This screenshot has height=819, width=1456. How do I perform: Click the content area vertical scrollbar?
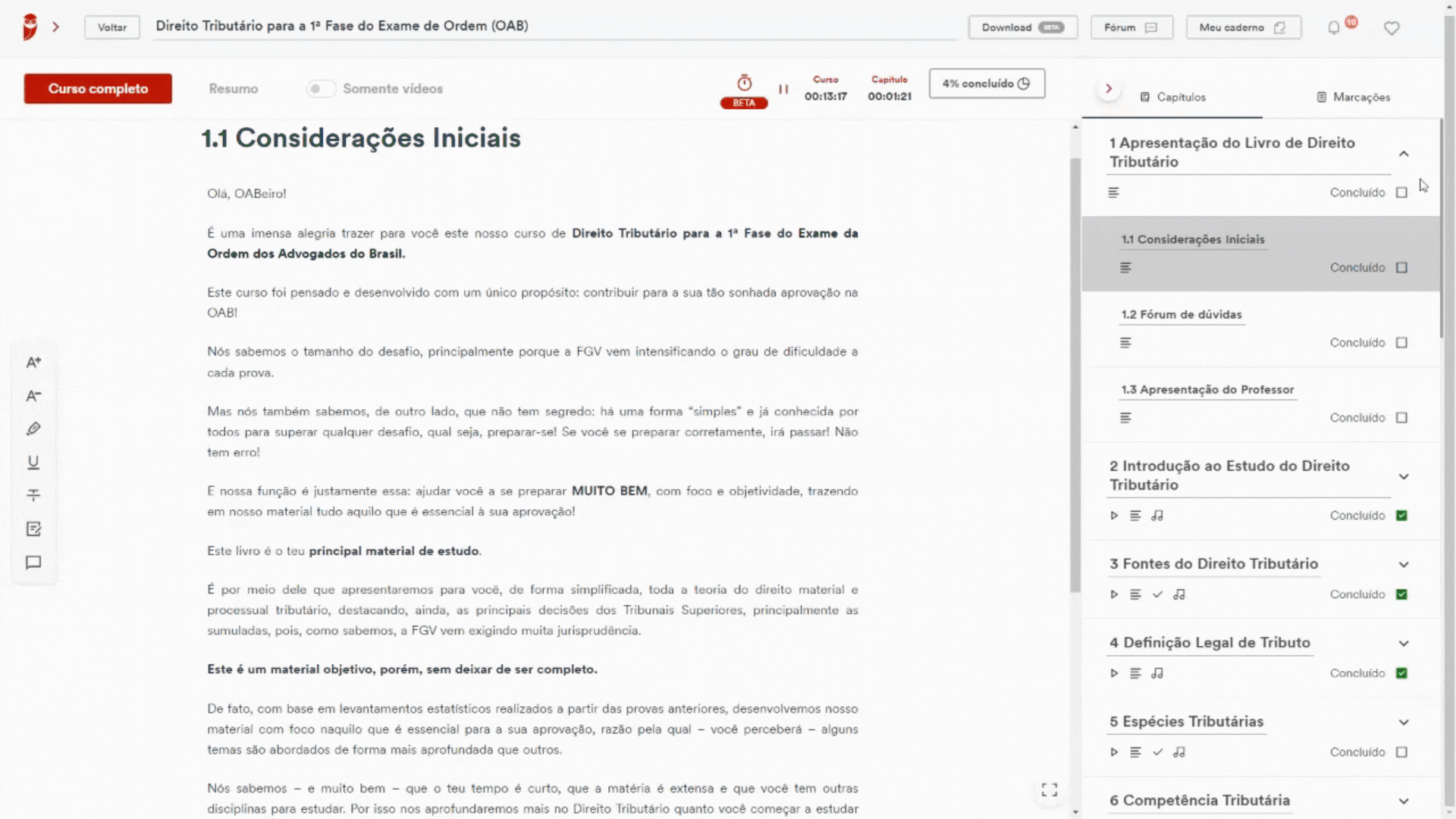(1075, 375)
